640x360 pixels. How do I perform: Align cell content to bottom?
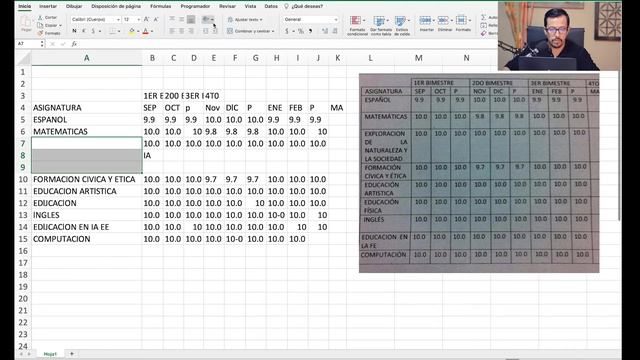(191, 19)
